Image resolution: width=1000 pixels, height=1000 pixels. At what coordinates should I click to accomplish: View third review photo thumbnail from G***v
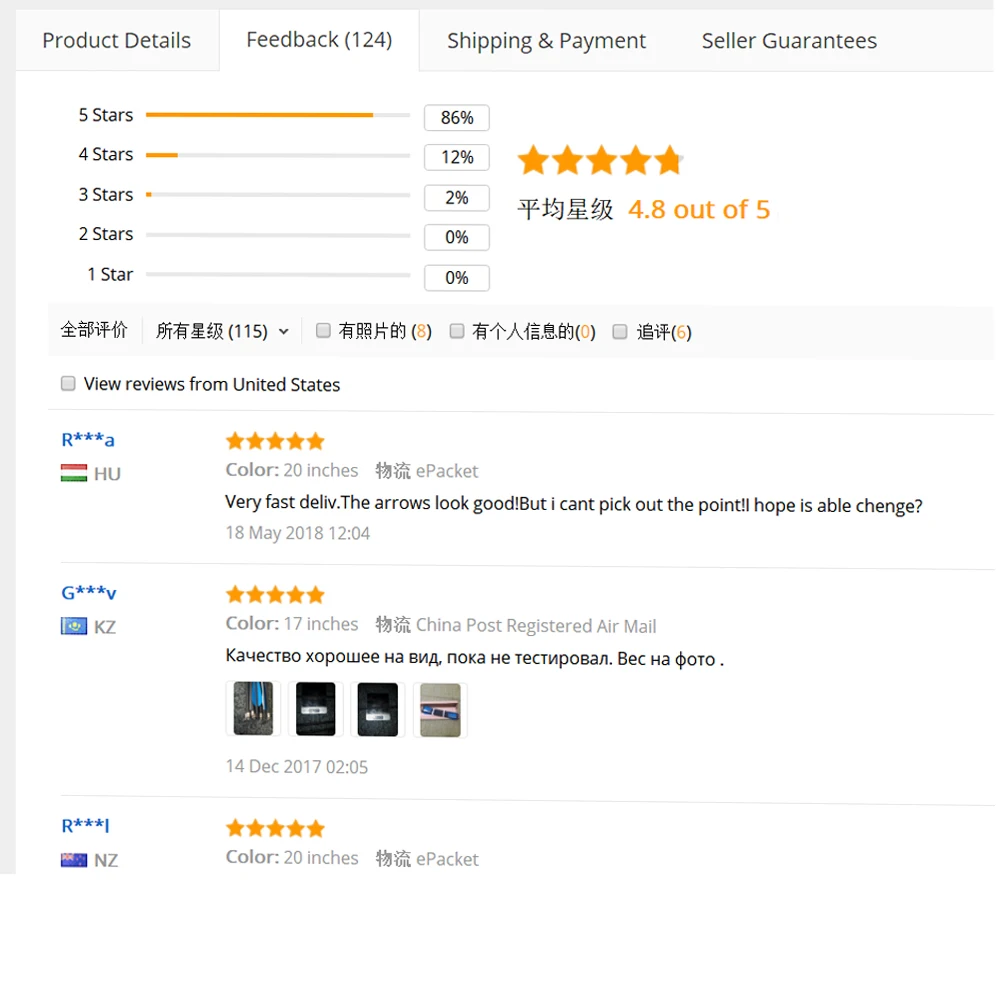point(378,709)
